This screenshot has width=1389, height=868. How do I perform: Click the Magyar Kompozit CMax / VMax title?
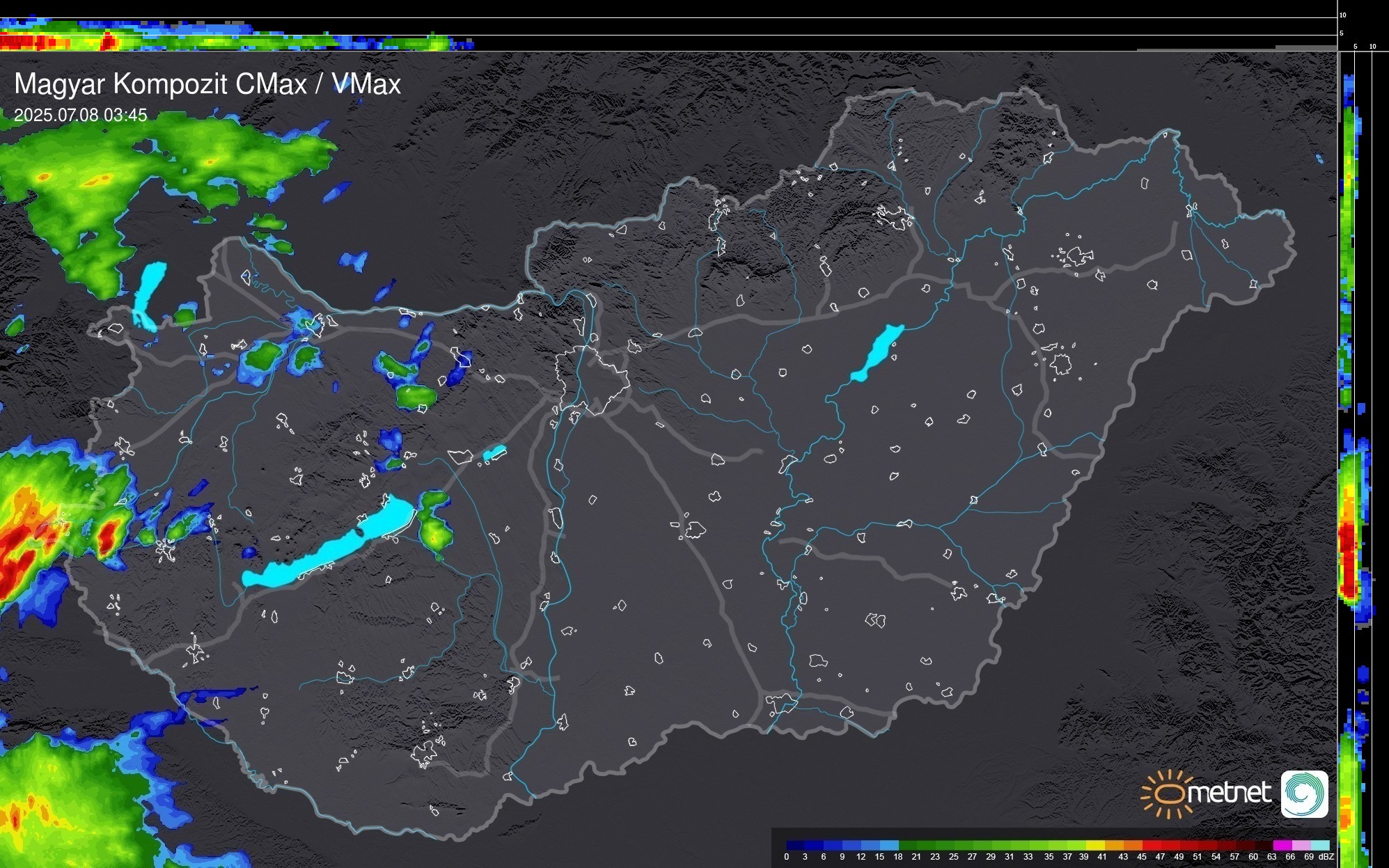[207, 84]
